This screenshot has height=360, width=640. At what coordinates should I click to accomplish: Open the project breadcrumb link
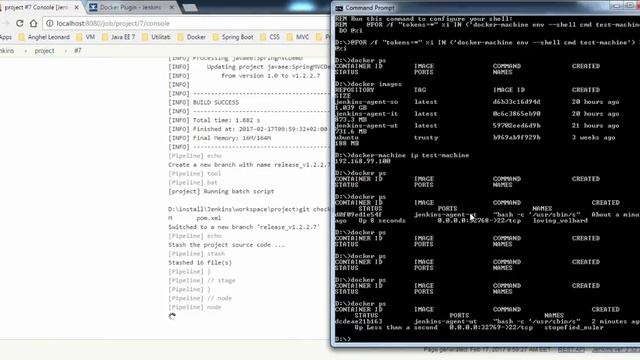(44, 51)
